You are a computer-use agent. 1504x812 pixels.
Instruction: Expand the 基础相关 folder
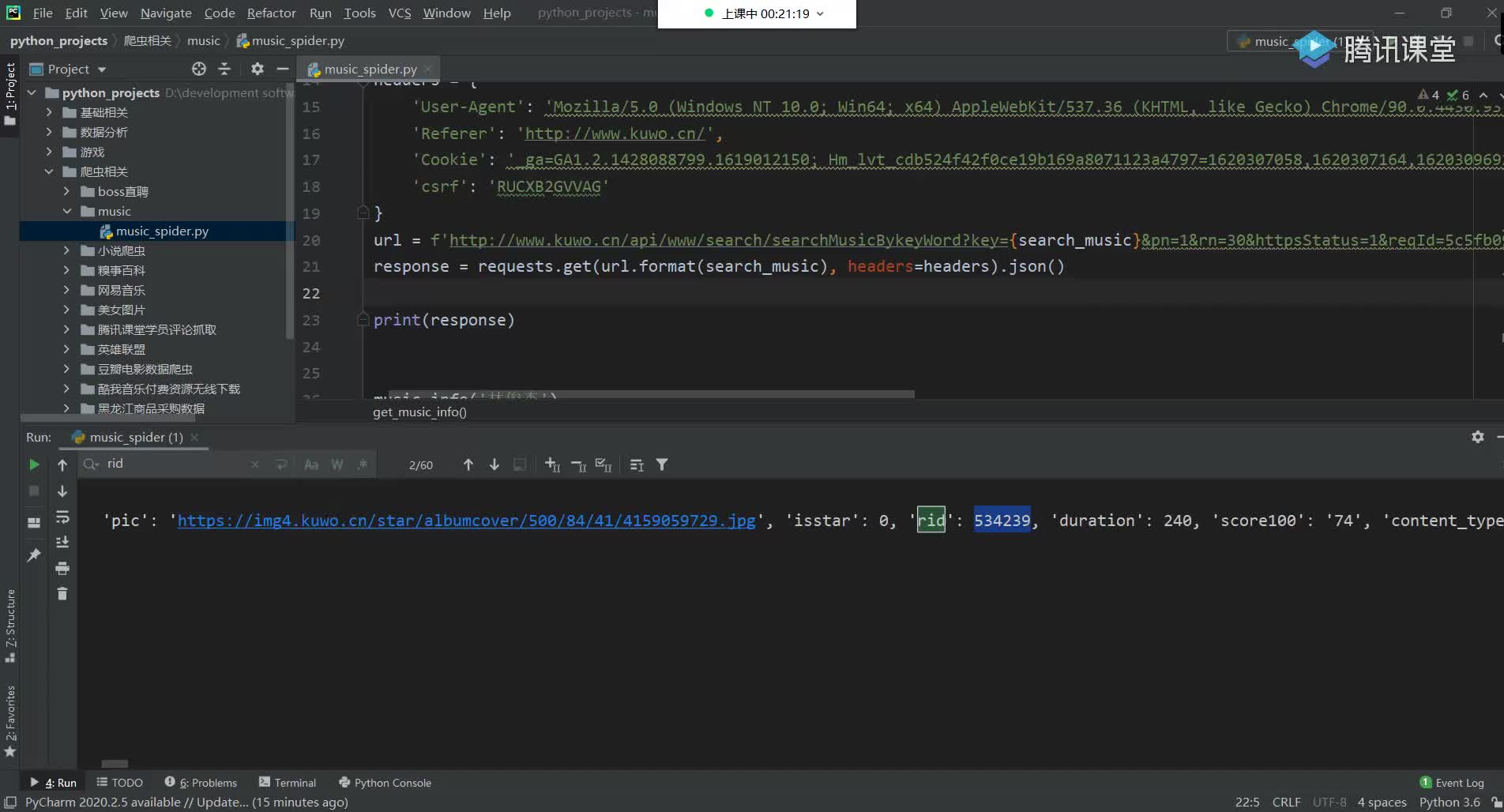49,112
